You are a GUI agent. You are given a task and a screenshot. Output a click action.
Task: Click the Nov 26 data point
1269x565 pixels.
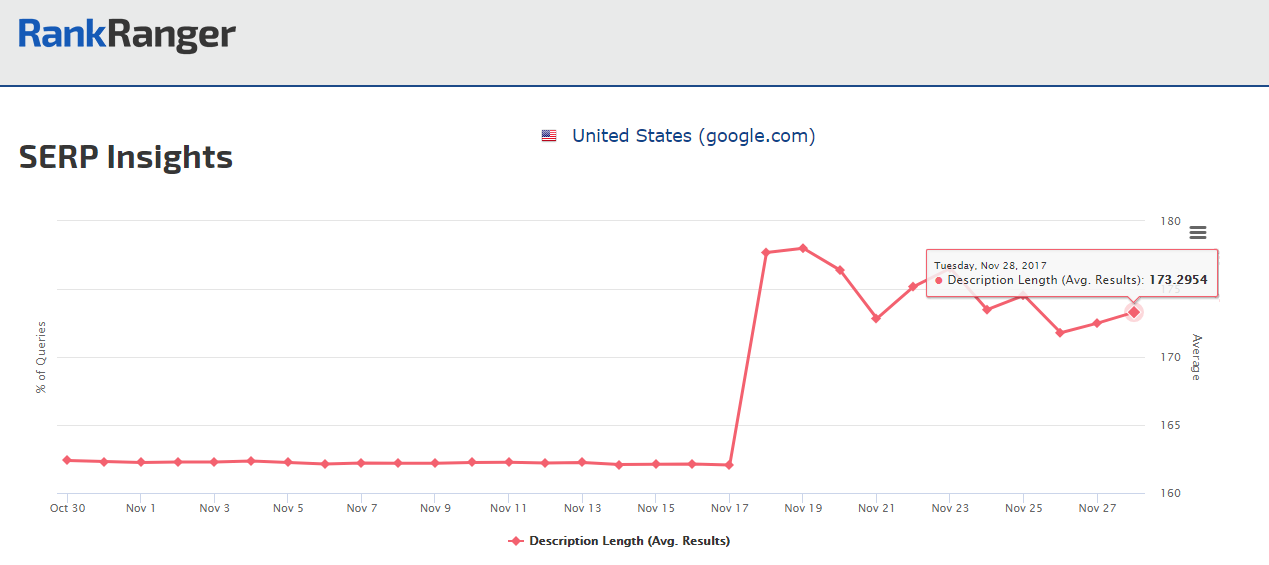click(1060, 332)
